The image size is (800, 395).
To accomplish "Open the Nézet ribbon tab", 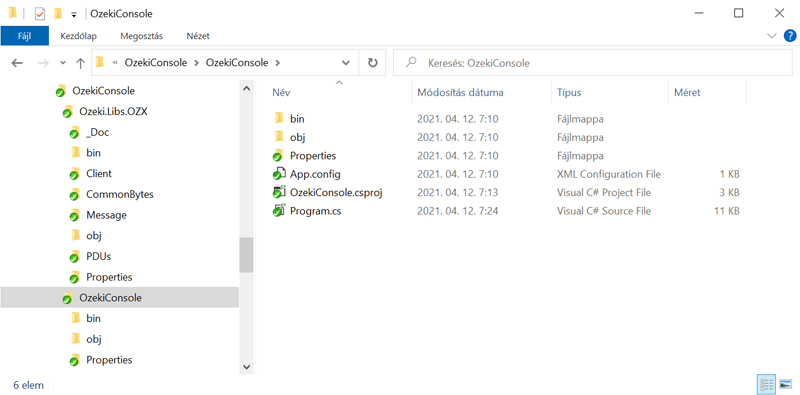I will 198,36.
